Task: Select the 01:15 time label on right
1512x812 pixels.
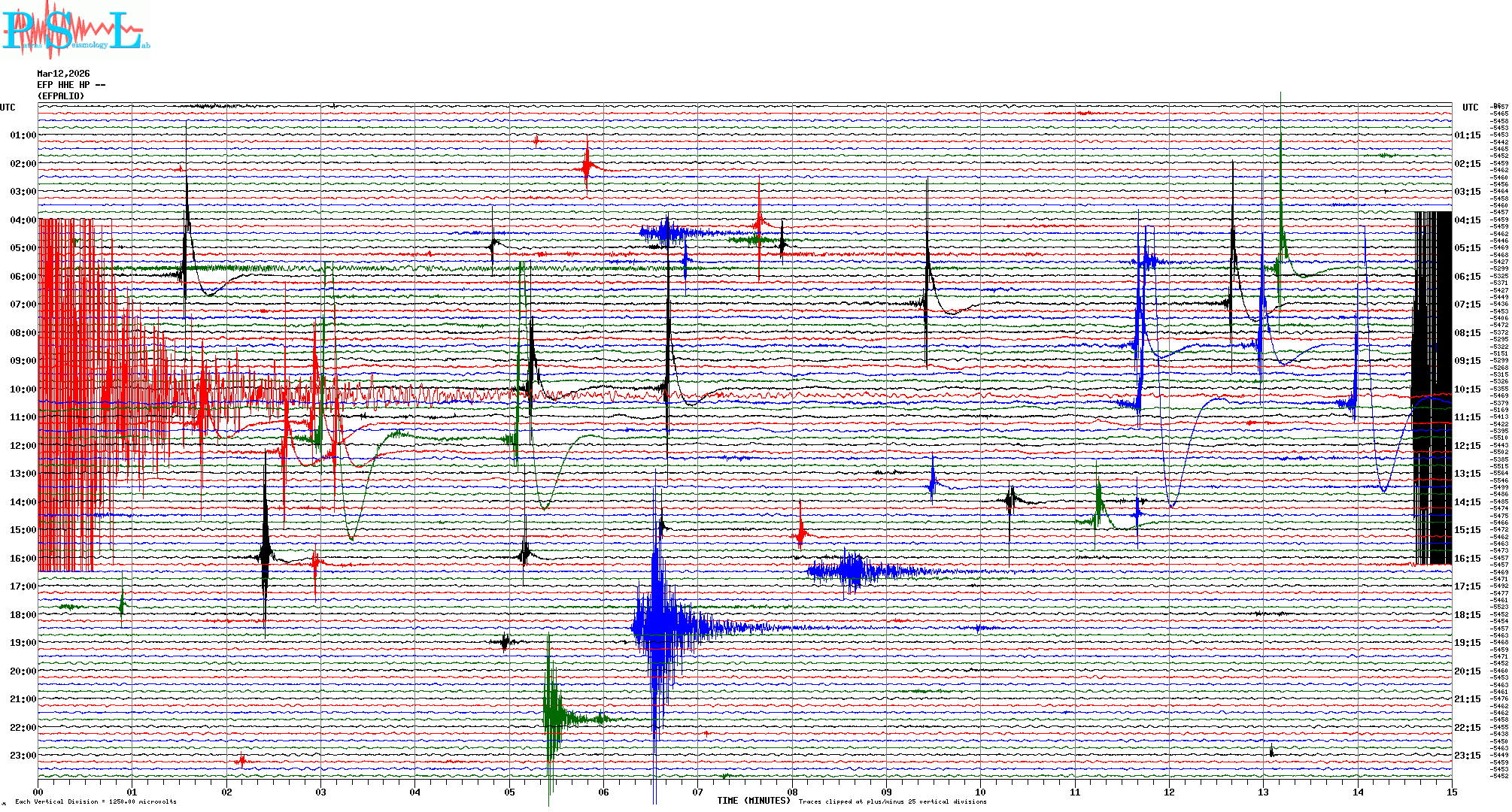Action: click(1467, 136)
